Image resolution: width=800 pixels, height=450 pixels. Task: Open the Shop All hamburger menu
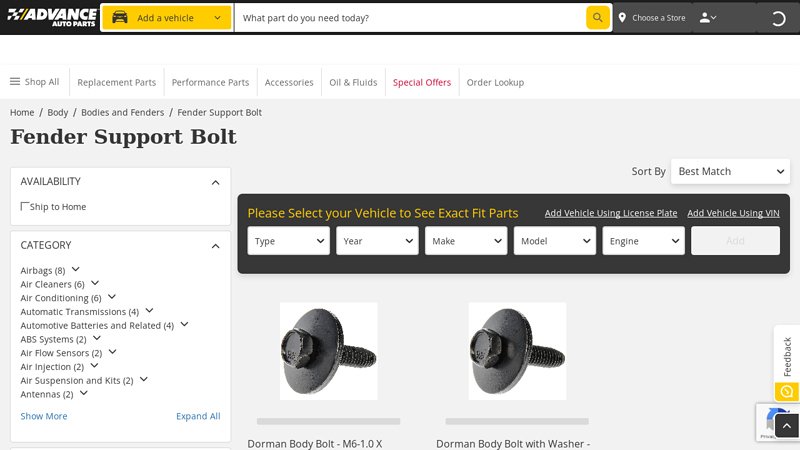[34, 82]
